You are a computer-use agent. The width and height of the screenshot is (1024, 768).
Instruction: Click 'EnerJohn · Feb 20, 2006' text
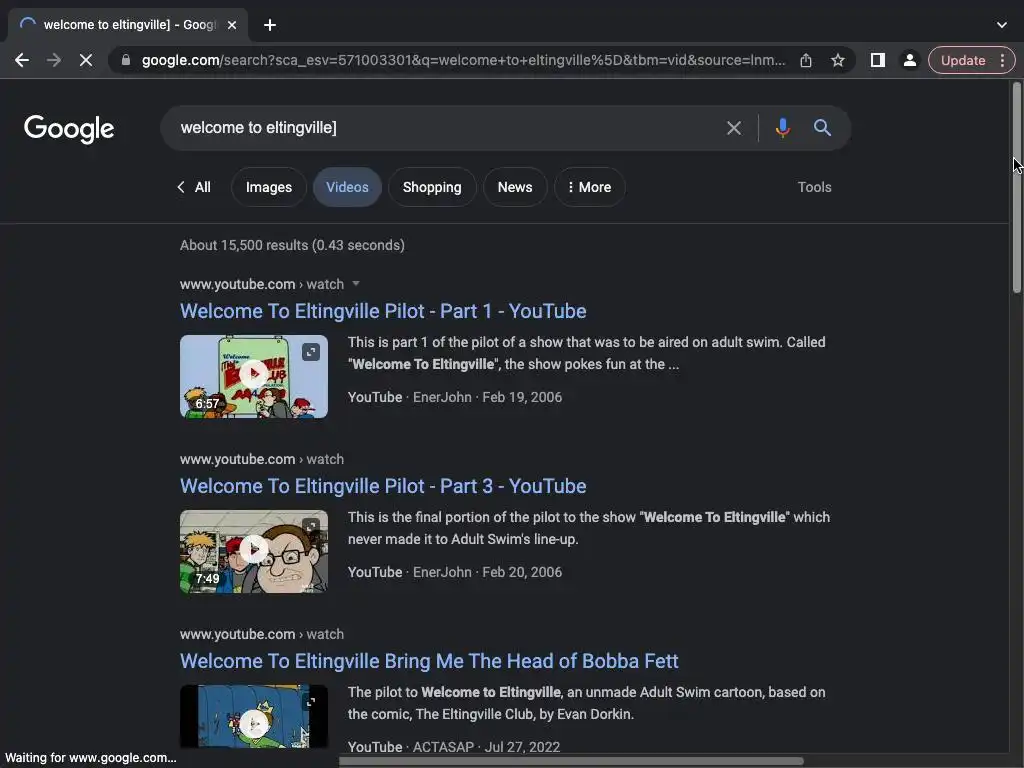(487, 572)
